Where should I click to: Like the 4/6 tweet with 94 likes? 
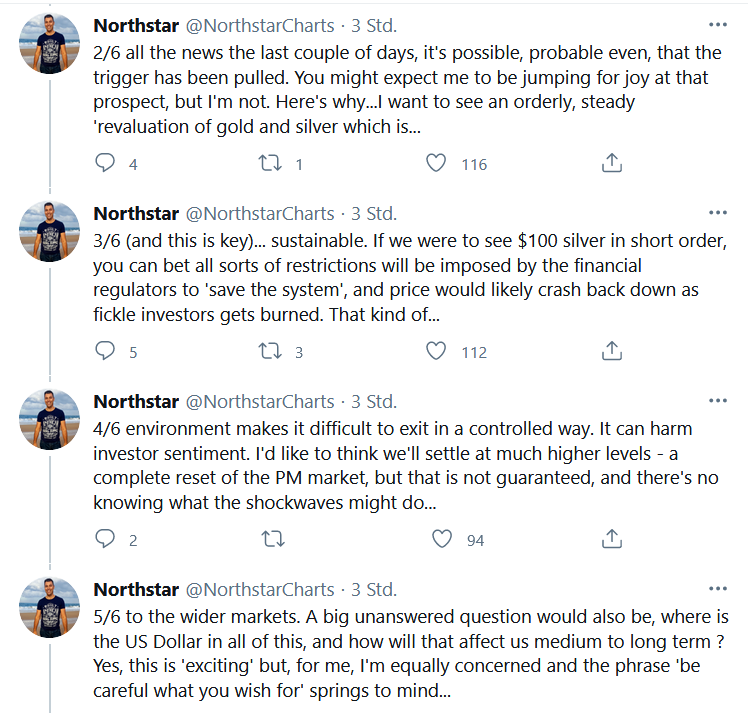pyautogui.click(x=443, y=539)
